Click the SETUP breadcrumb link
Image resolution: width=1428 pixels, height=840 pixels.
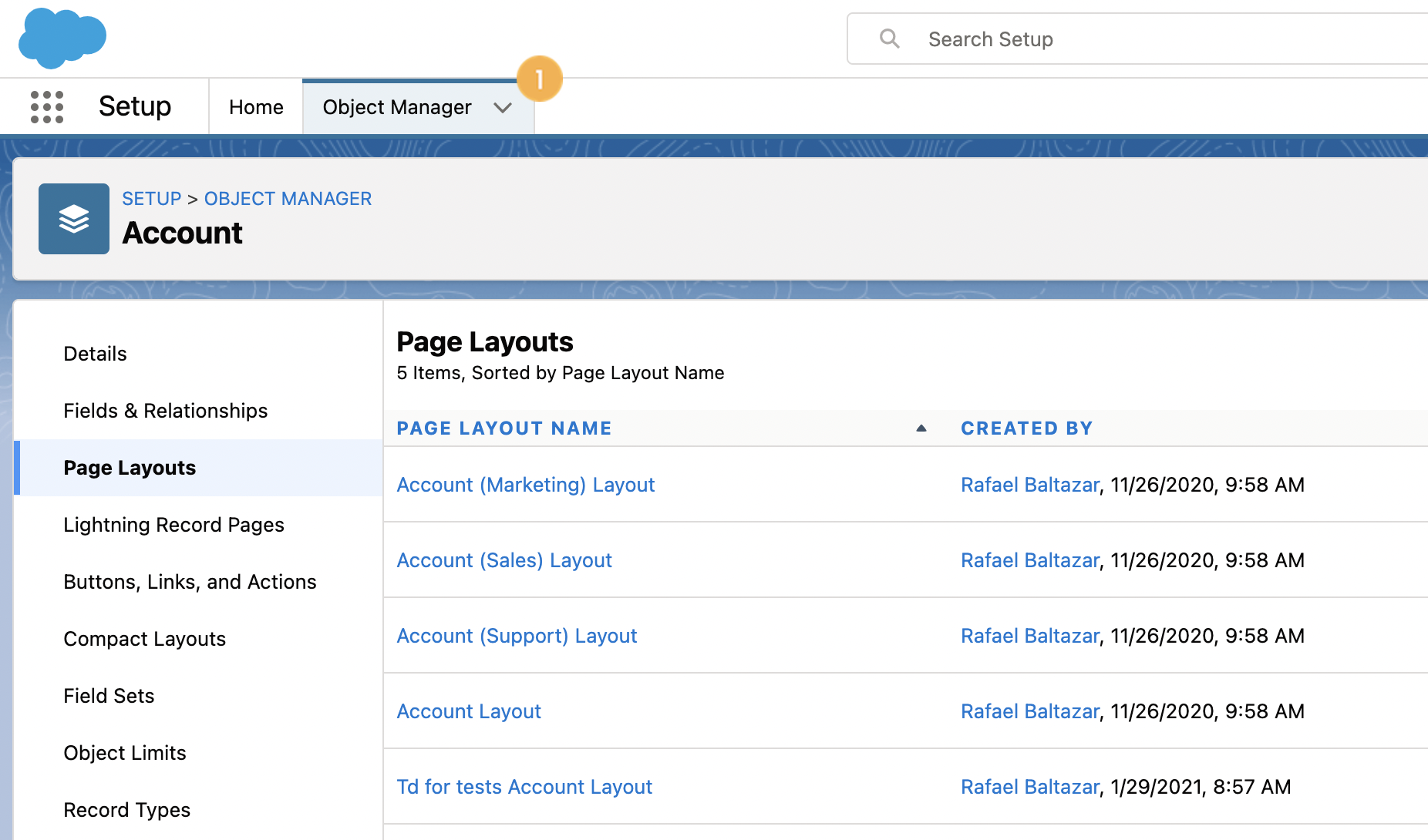point(151,199)
